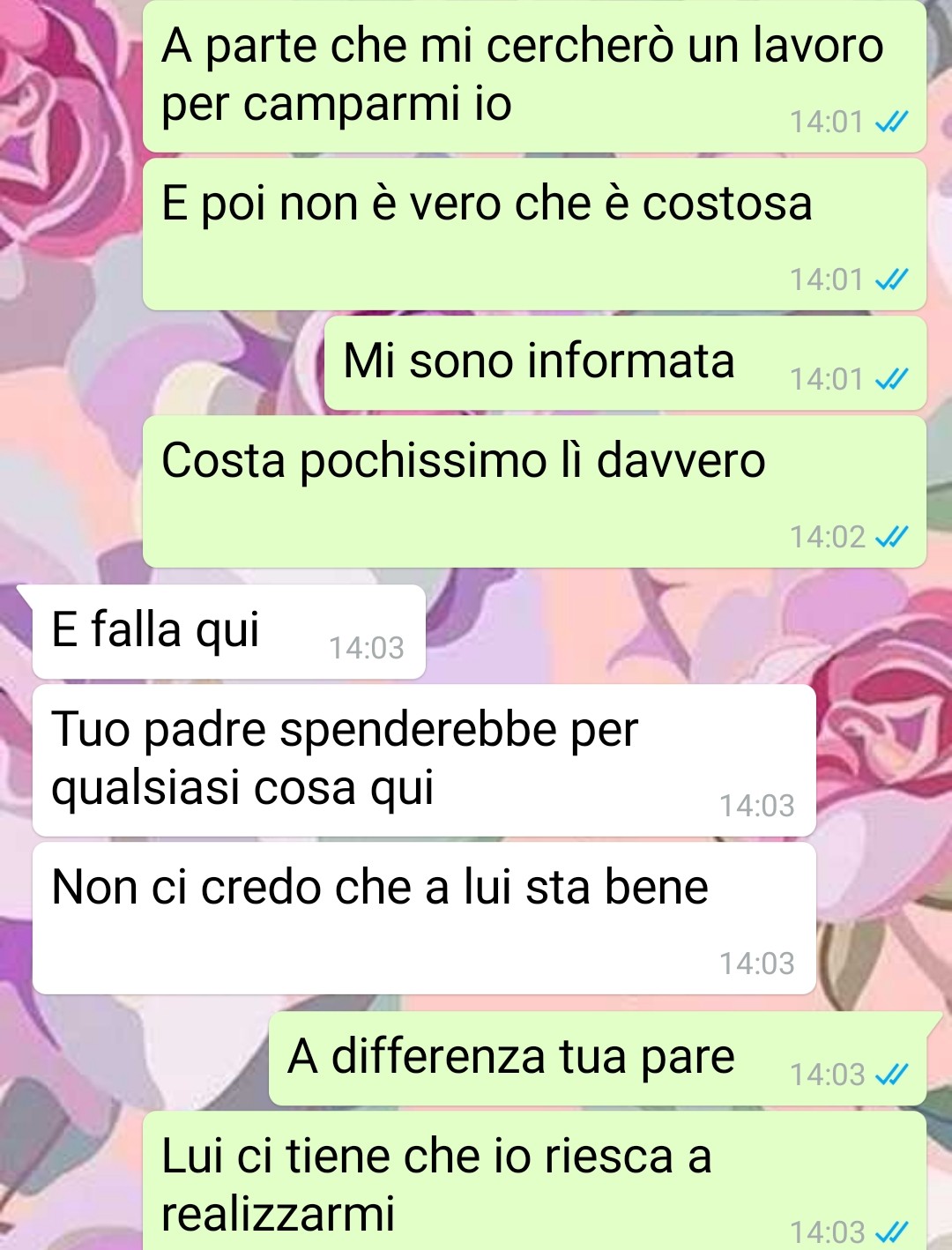Select the received message 'E falla qui'

coord(229,632)
